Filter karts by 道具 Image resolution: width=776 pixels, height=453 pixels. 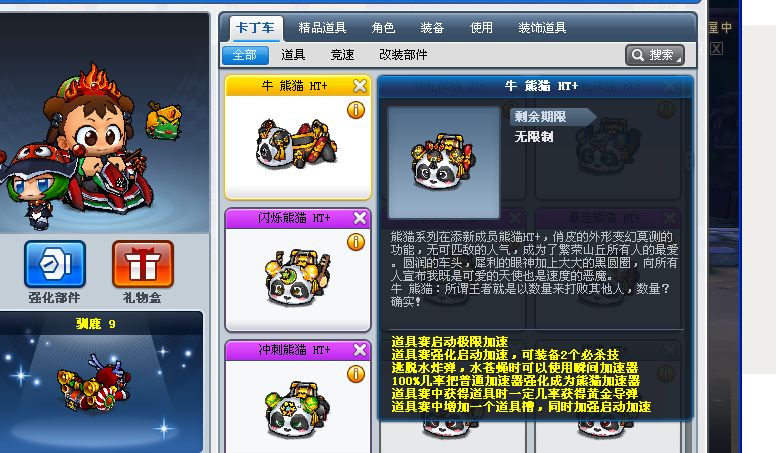293,55
